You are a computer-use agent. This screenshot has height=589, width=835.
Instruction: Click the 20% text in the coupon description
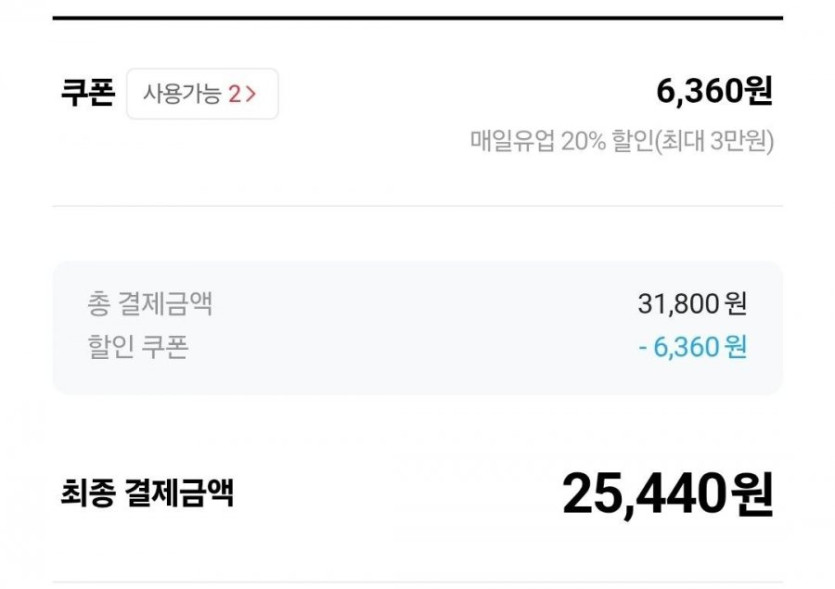[x=583, y=141]
